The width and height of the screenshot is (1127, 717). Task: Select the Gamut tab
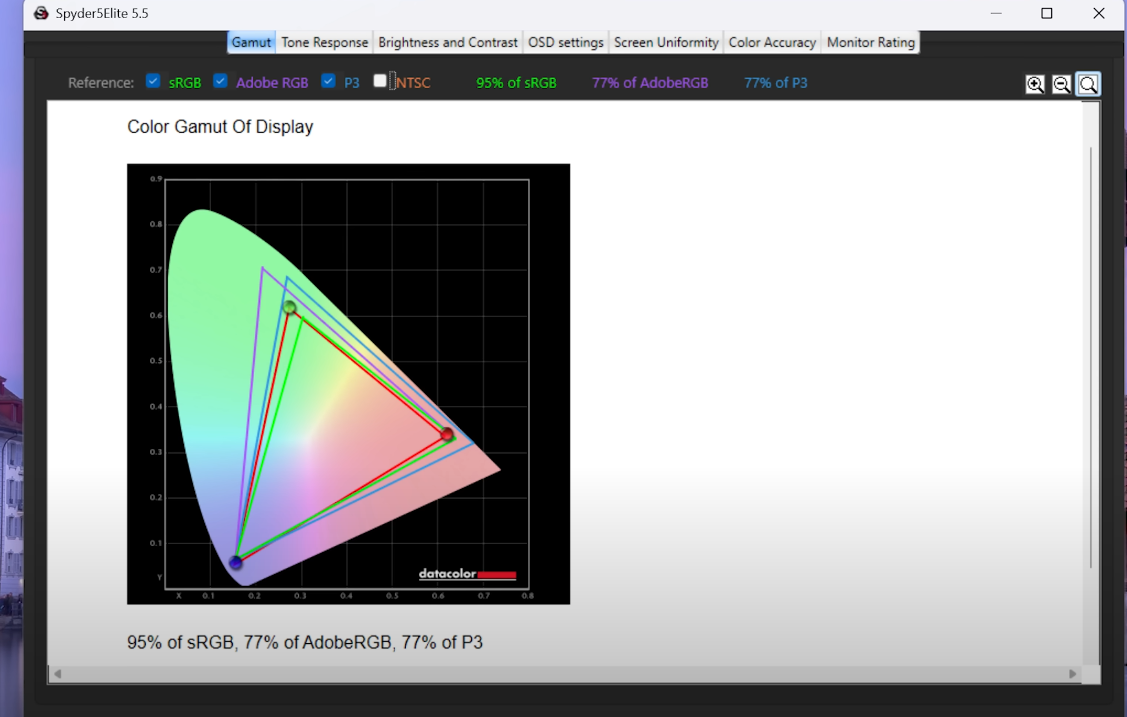[x=252, y=42]
